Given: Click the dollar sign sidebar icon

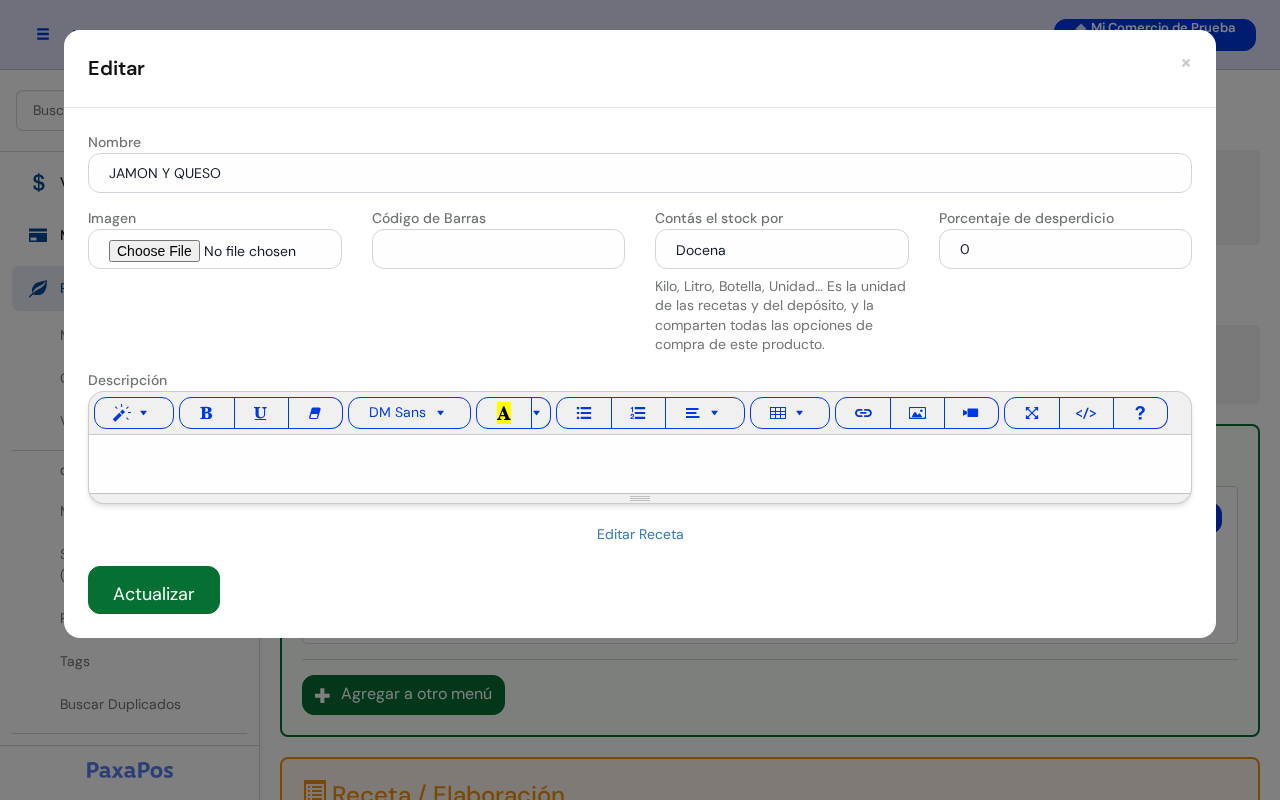Looking at the screenshot, I should tap(38, 182).
